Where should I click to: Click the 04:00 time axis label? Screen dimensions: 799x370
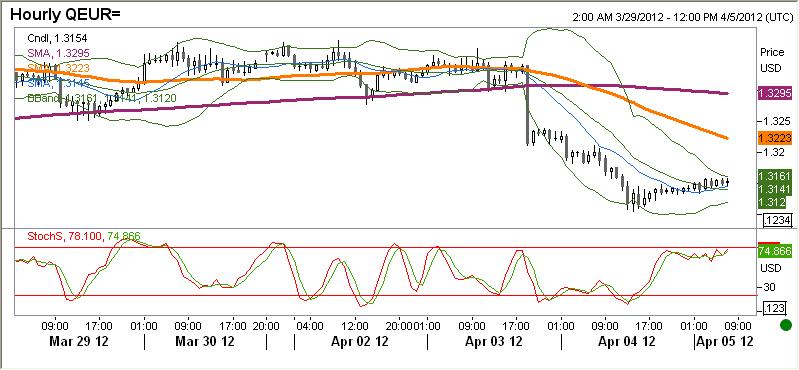point(310,325)
